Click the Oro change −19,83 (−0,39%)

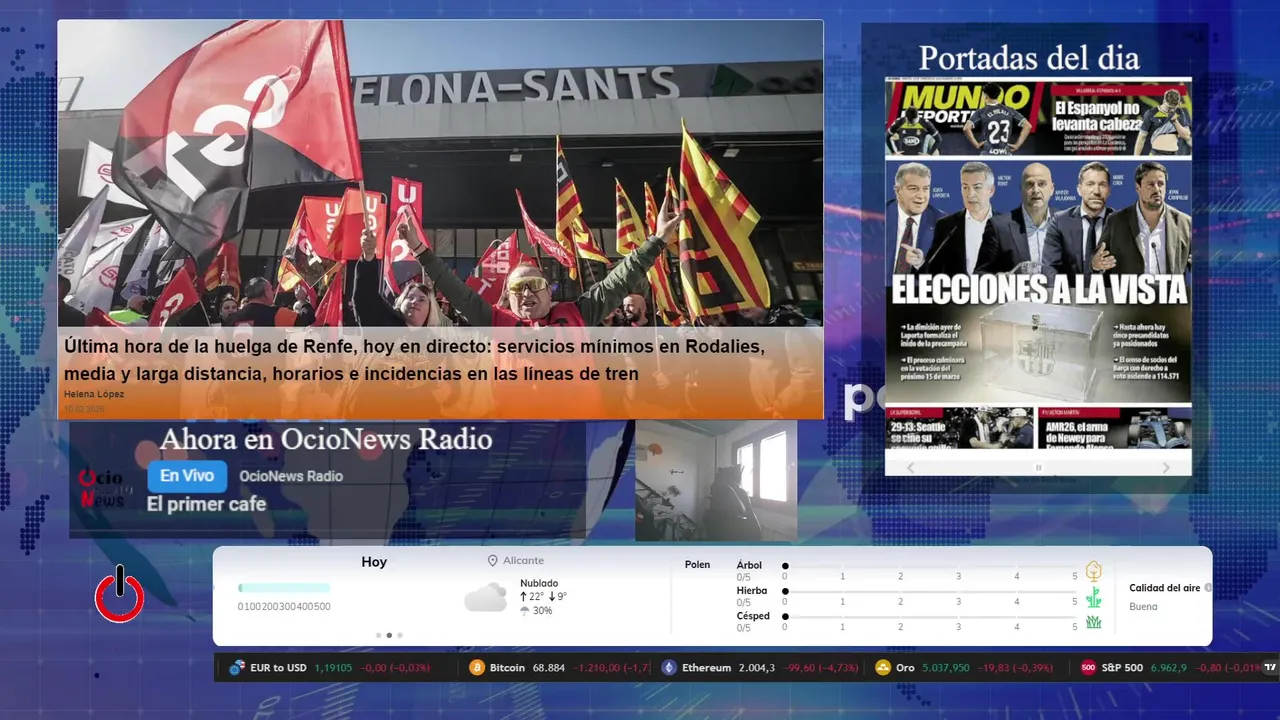pyautogui.click(x=1016, y=668)
